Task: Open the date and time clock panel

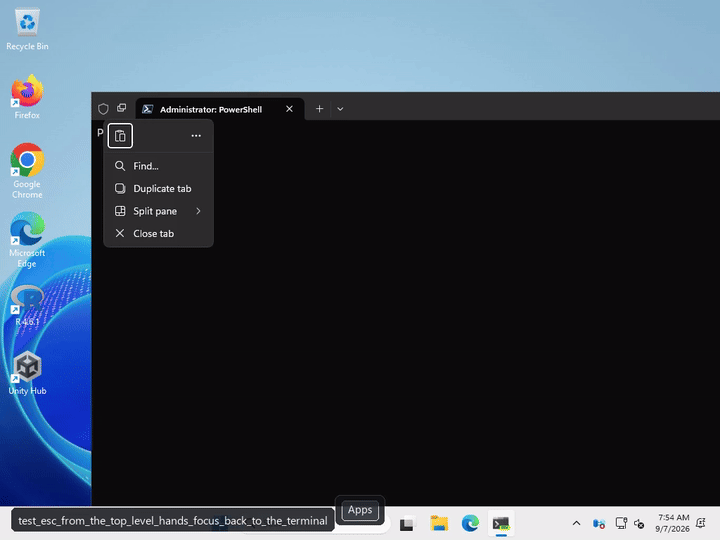Action: [x=673, y=523]
